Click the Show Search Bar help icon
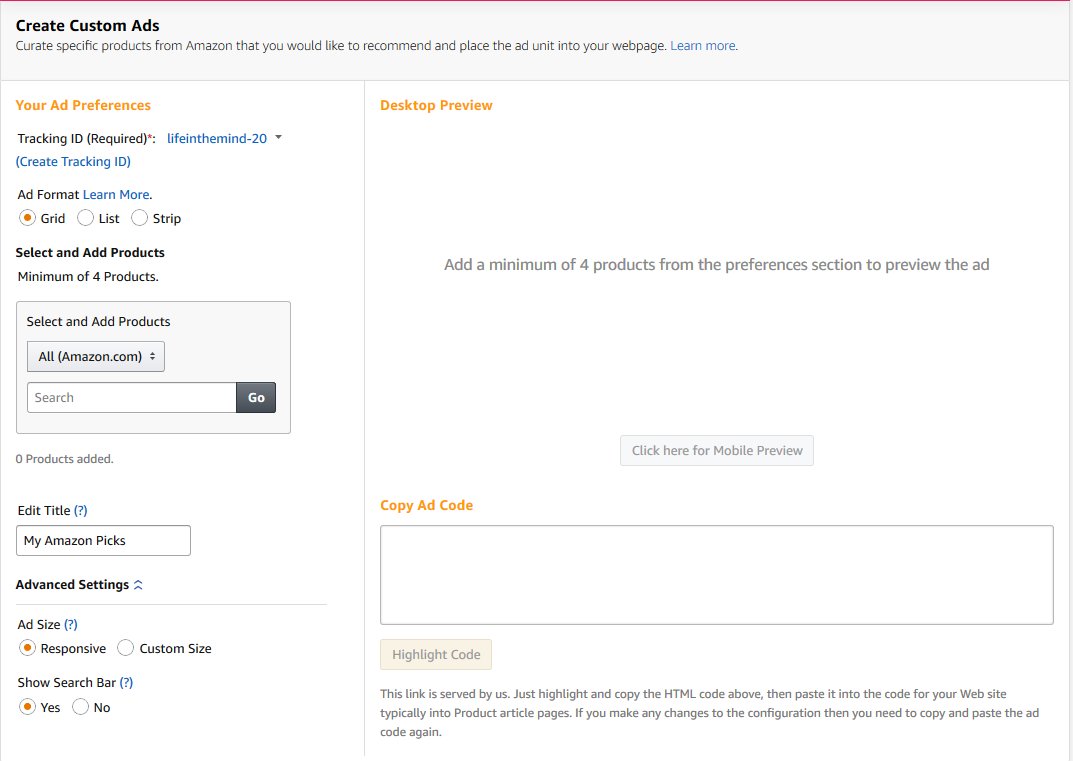 (x=124, y=682)
